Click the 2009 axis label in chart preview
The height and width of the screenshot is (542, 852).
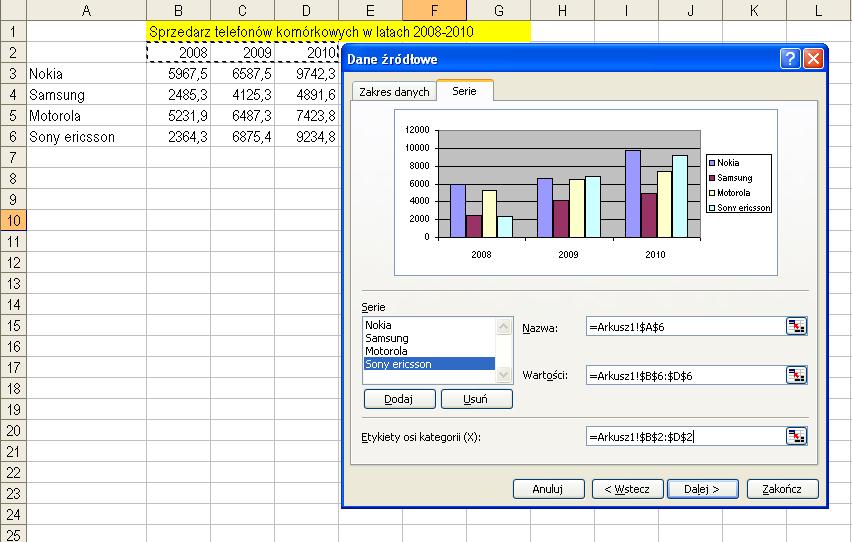pyautogui.click(x=568, y=254)
